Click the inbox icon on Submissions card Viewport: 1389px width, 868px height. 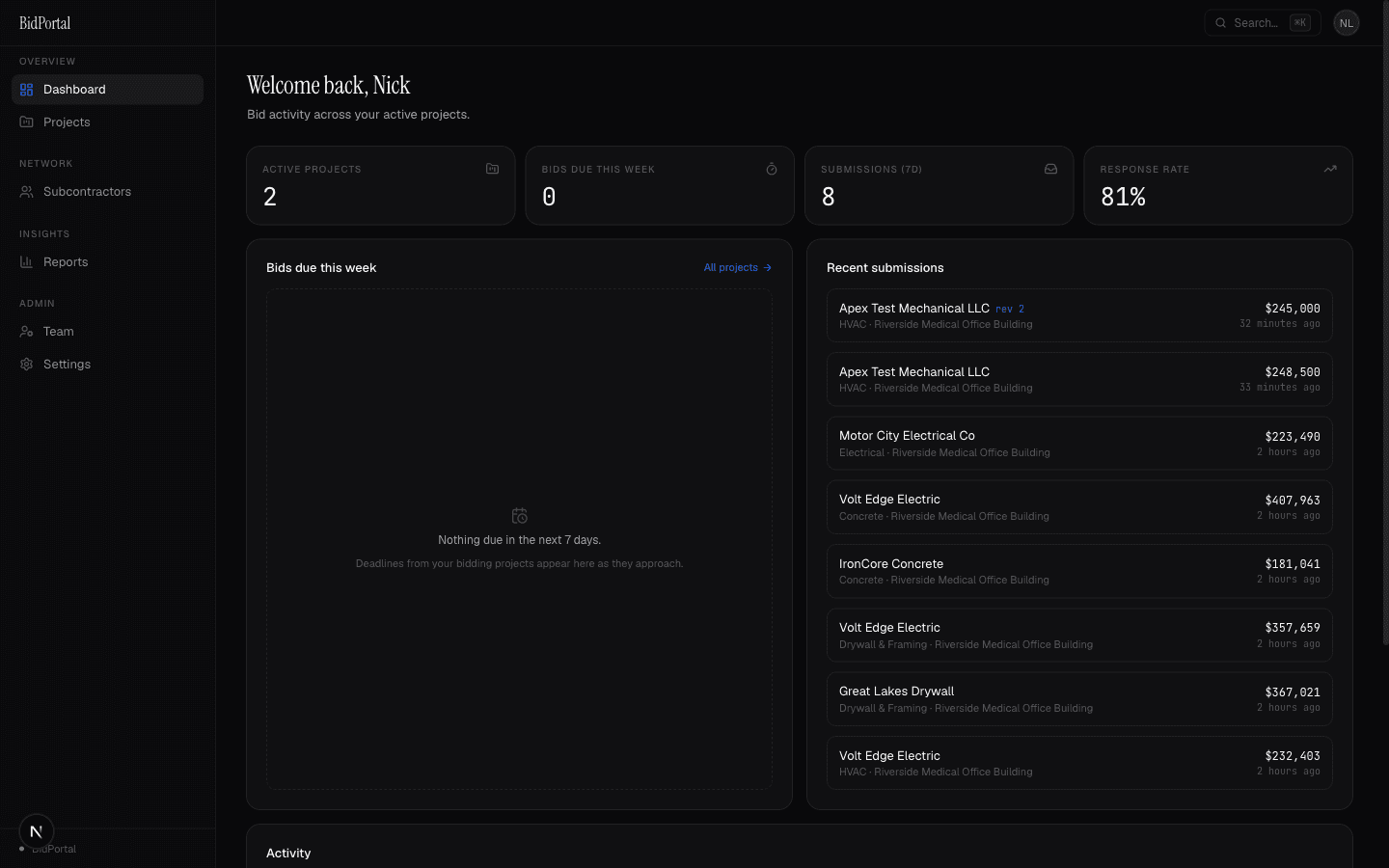(1050, 169)
